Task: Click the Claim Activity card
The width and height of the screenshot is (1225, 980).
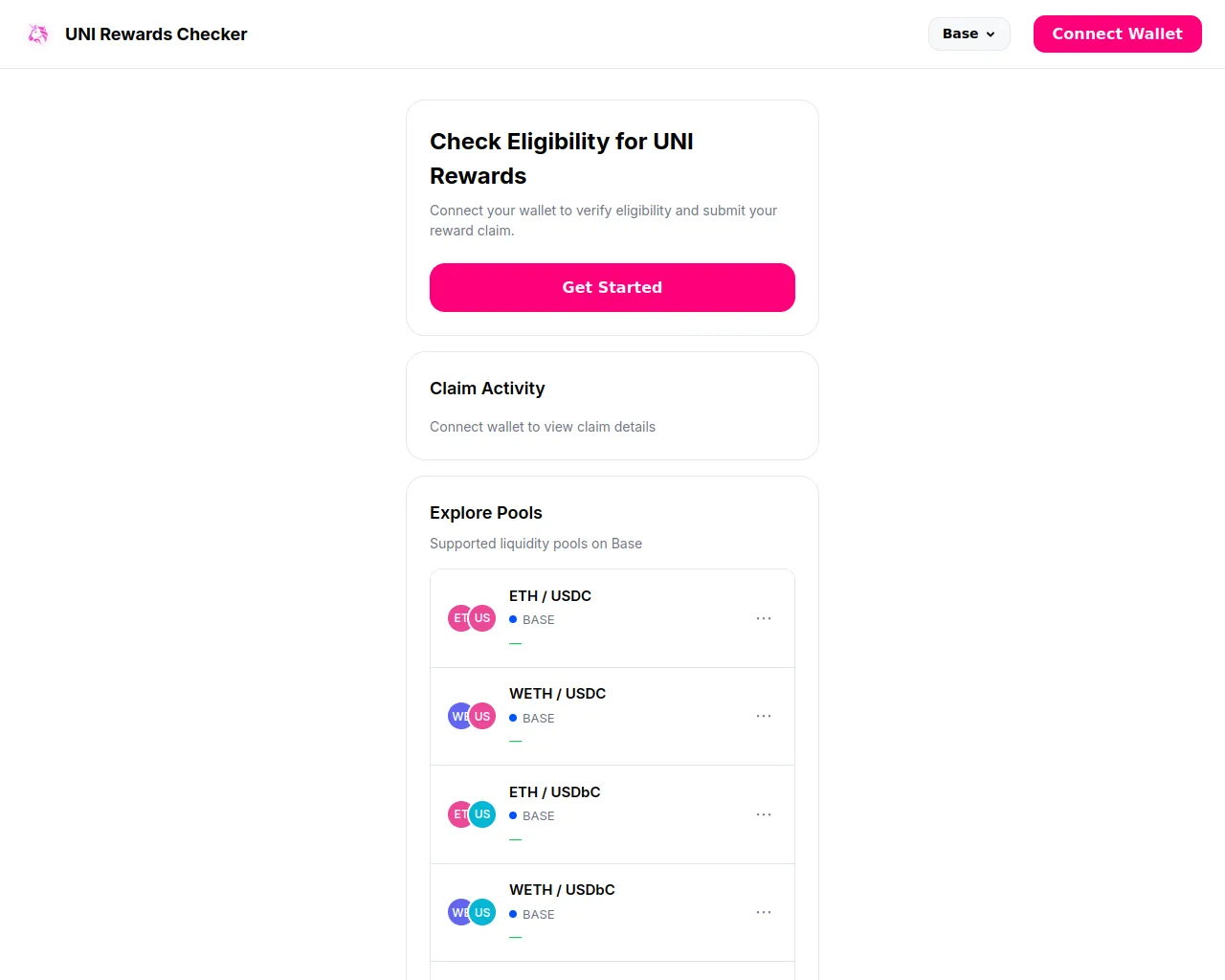Action: [x=612, y=406]
